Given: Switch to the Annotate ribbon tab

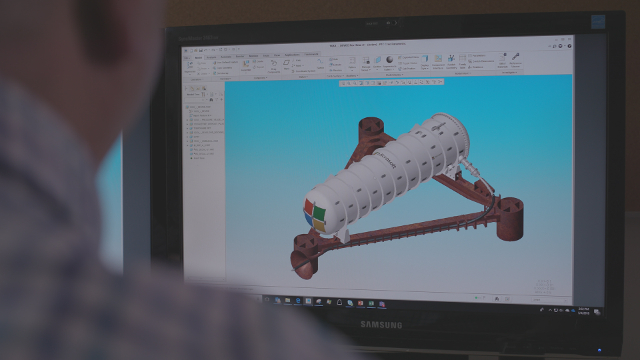Looking at the screenshot, I should [226, 57].
